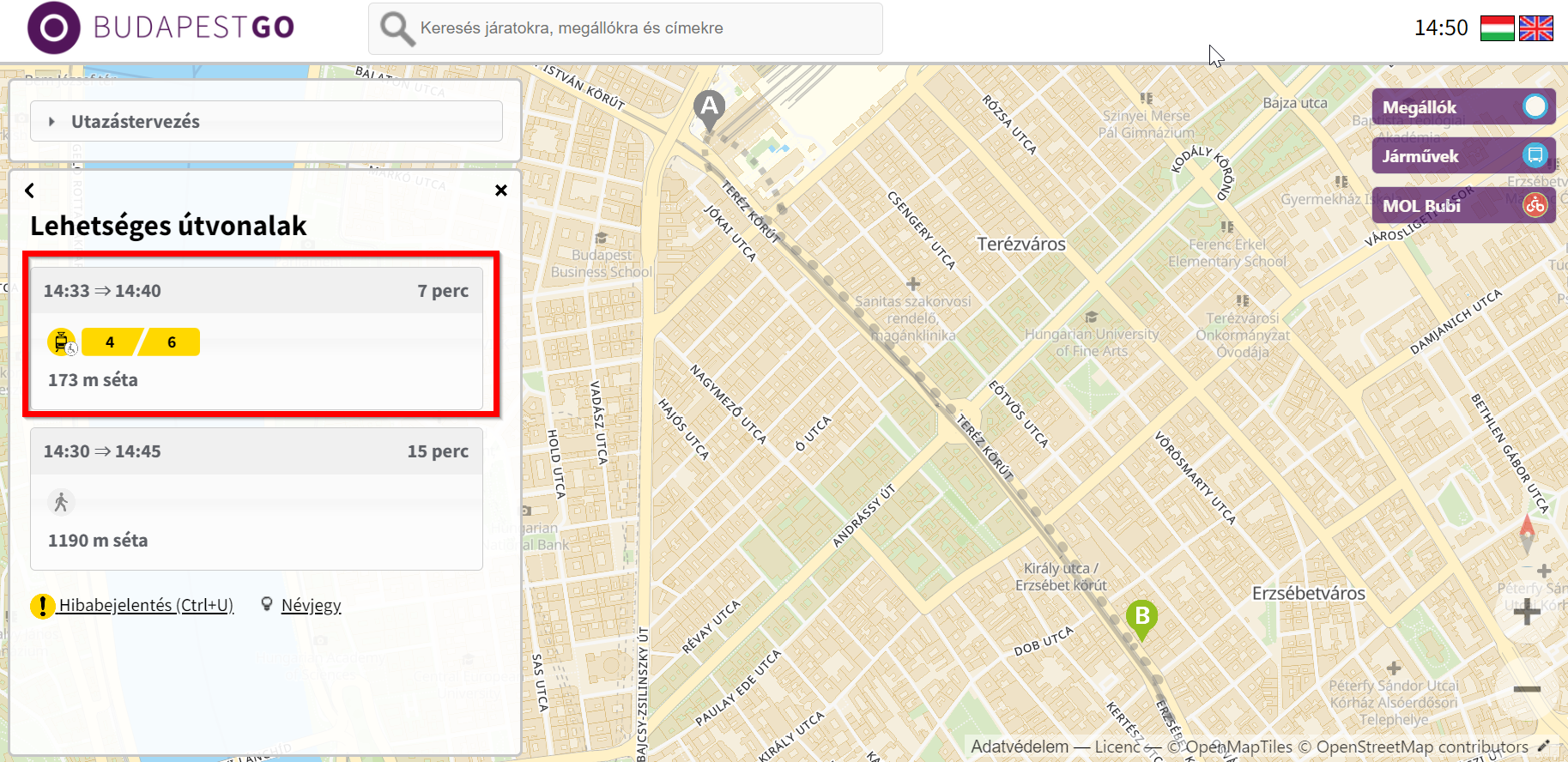Switch language using Hungarian flag
The width and height of the screenshot is (1568, 762).
coord(1497,28)
